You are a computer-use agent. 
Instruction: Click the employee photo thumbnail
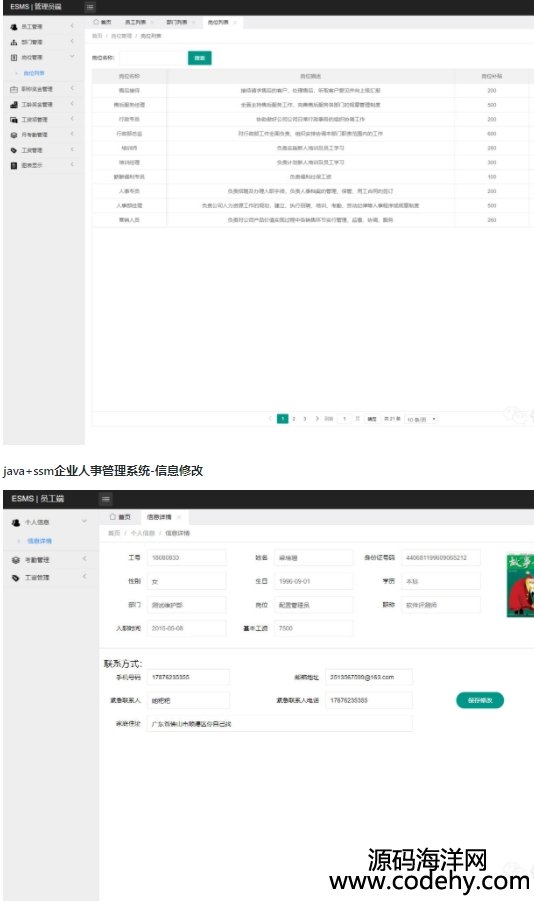pyautogui.click(x=520, y=585)
